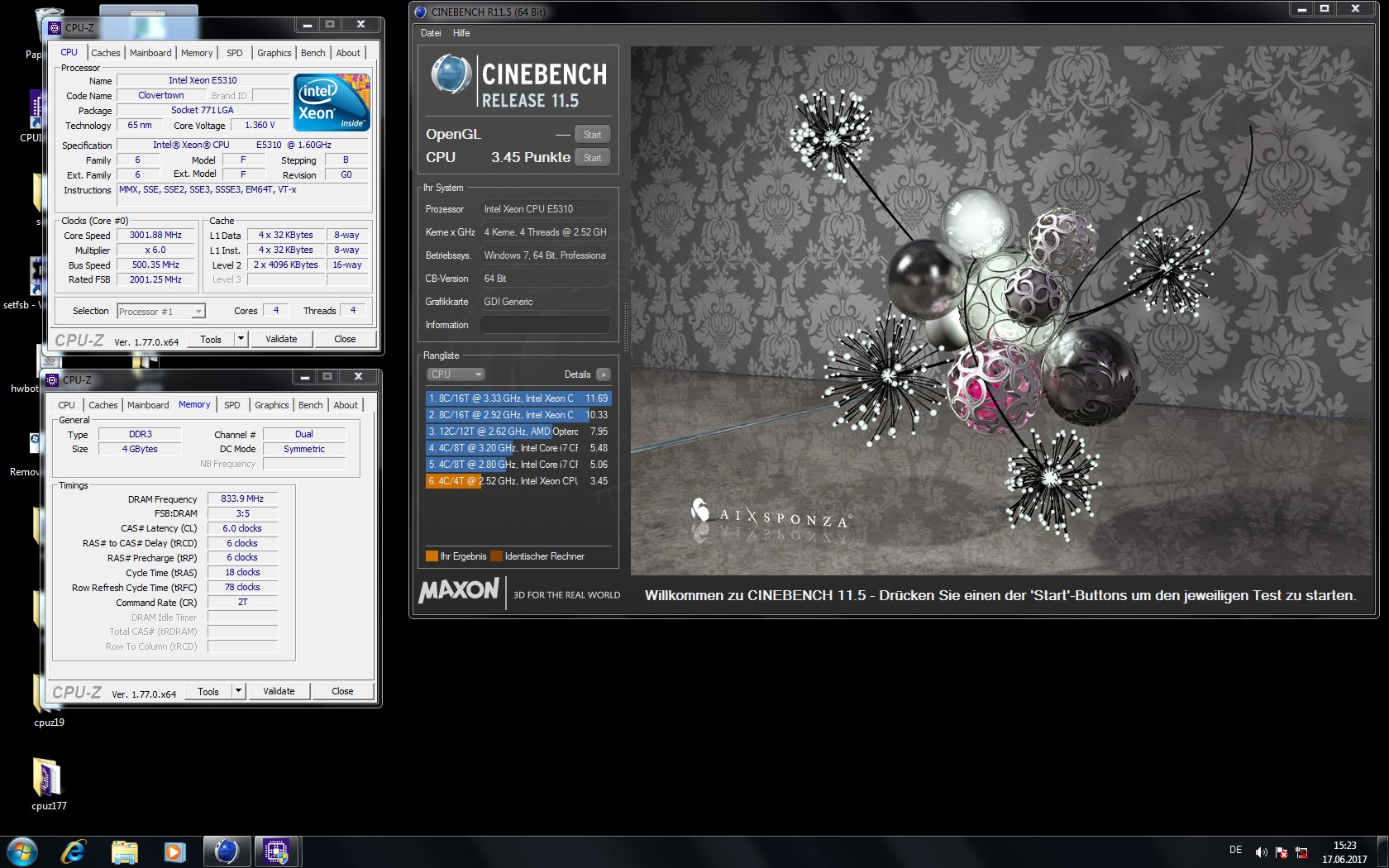The width and height of the screenshot is (1389, 868).
Task: Click Cinebench window title icon
Action: pos(421,12)
